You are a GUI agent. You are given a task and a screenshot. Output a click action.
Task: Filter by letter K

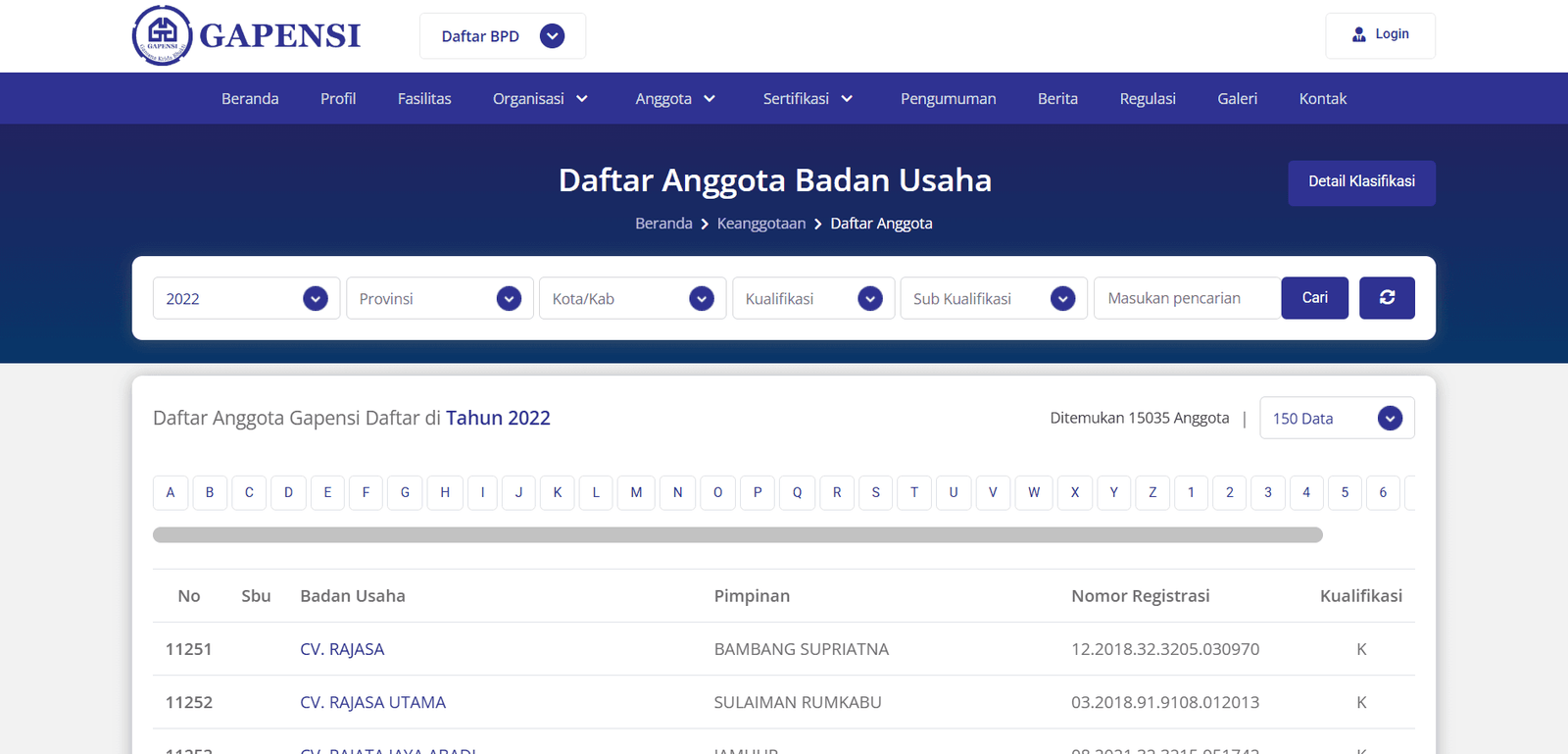(x=558, y=492)
